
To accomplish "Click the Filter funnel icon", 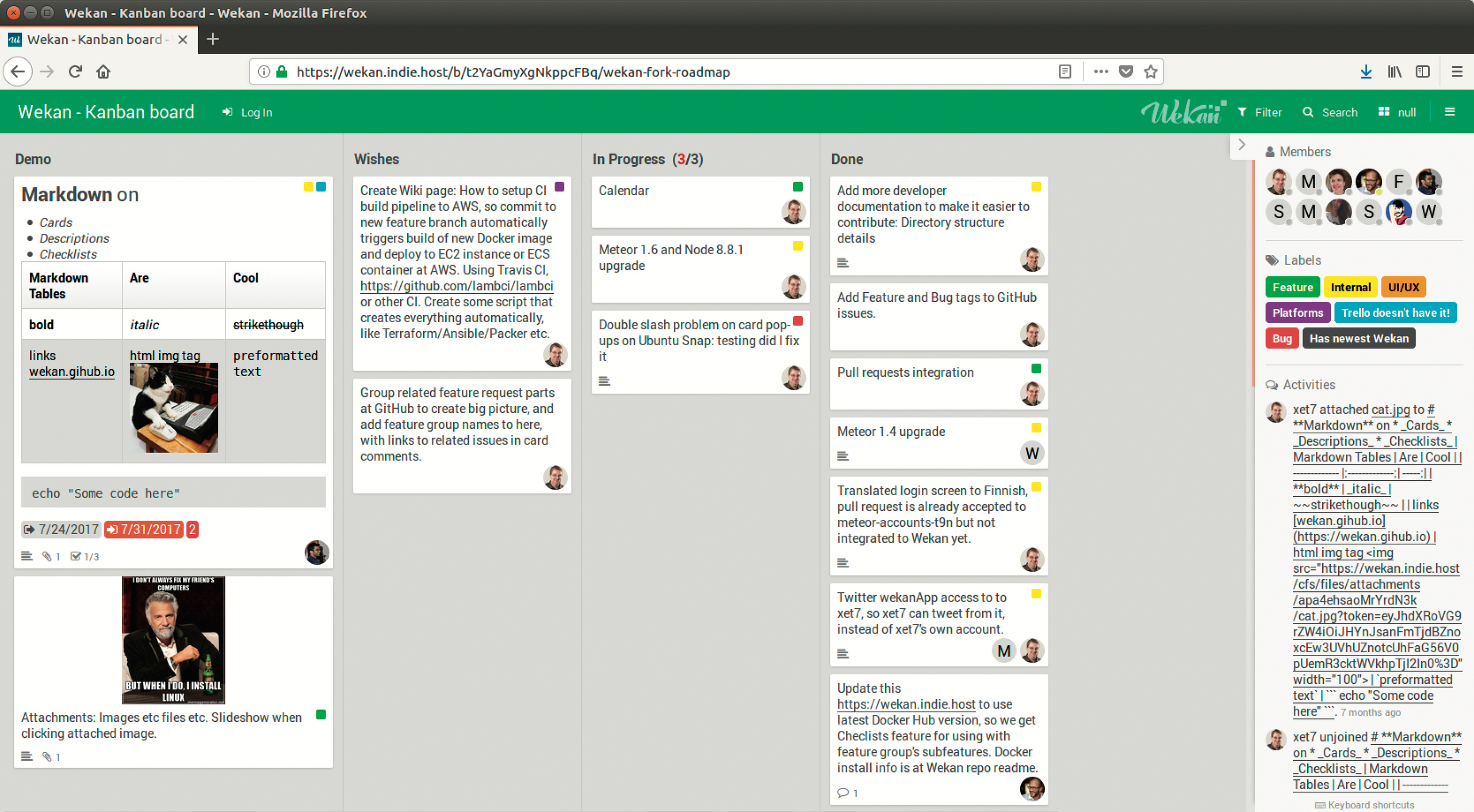I will pyautogui.click(x=1242, y=112).
